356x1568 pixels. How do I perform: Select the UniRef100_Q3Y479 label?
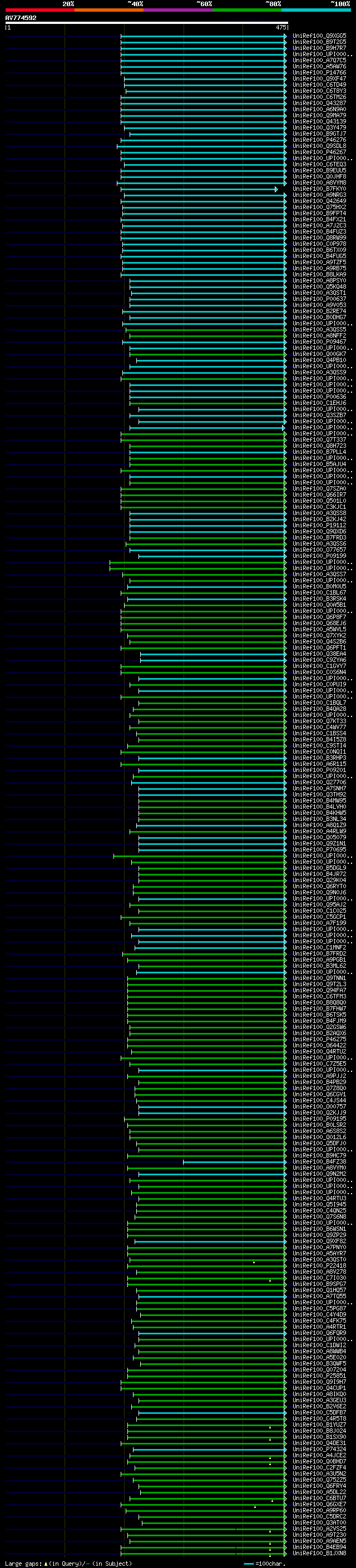click(x=319, y=128)
